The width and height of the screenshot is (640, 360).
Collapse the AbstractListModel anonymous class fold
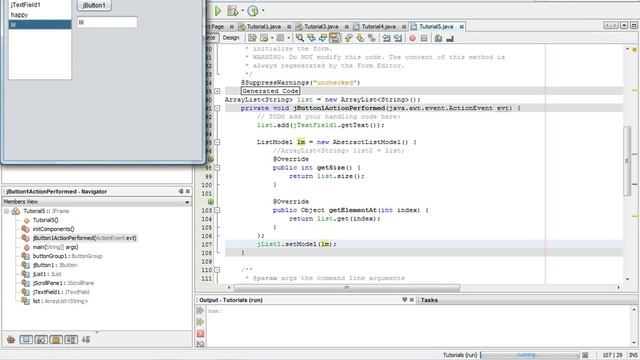tap(217, 142)
